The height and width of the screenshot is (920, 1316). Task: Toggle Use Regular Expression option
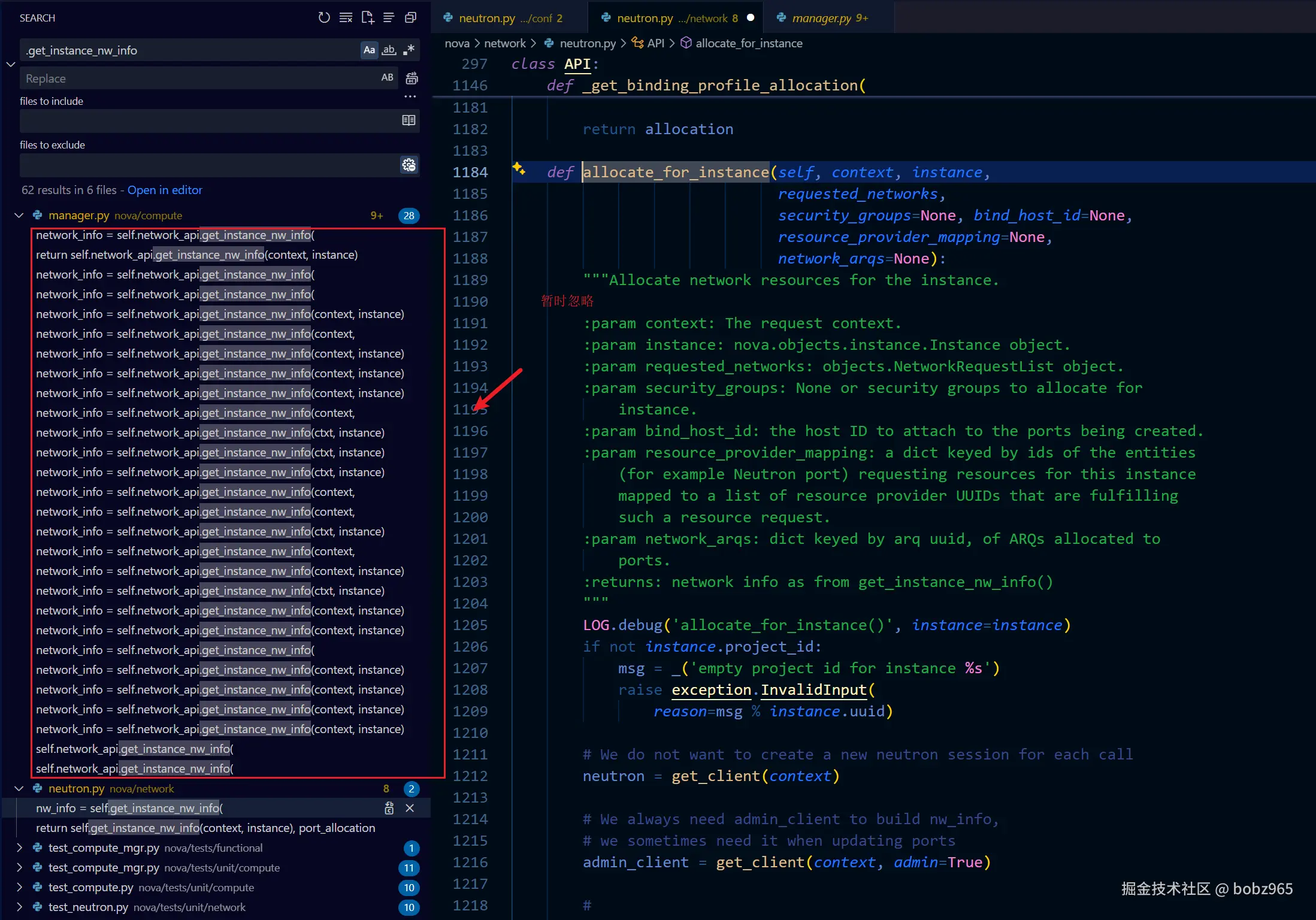(409, 50)
